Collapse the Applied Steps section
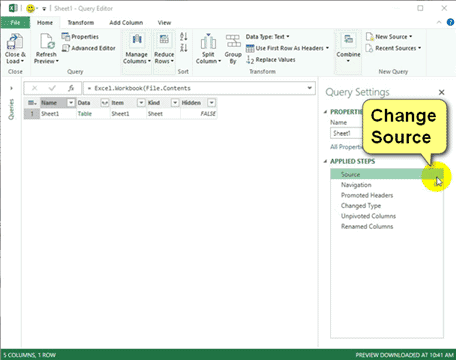456x360 pixels. click(x=325, y=161)
